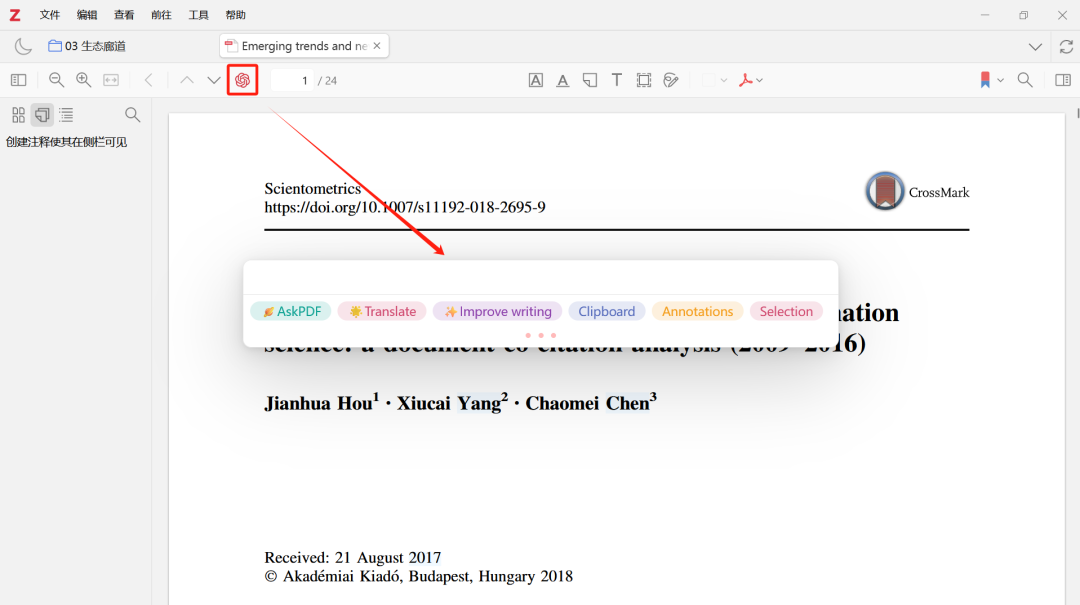The image size is (1080, 605).
Task: Expand the tab list chevron
Action: click(1035, 47)
